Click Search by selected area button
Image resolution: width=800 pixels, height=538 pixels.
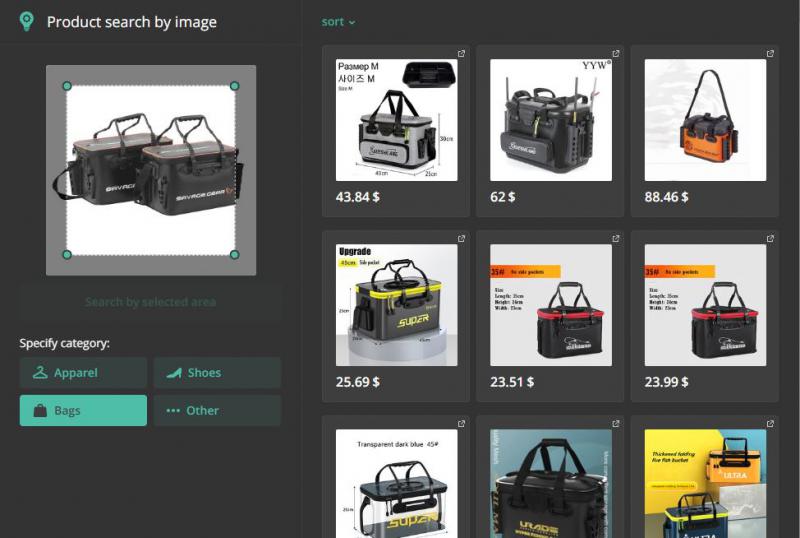150,302
